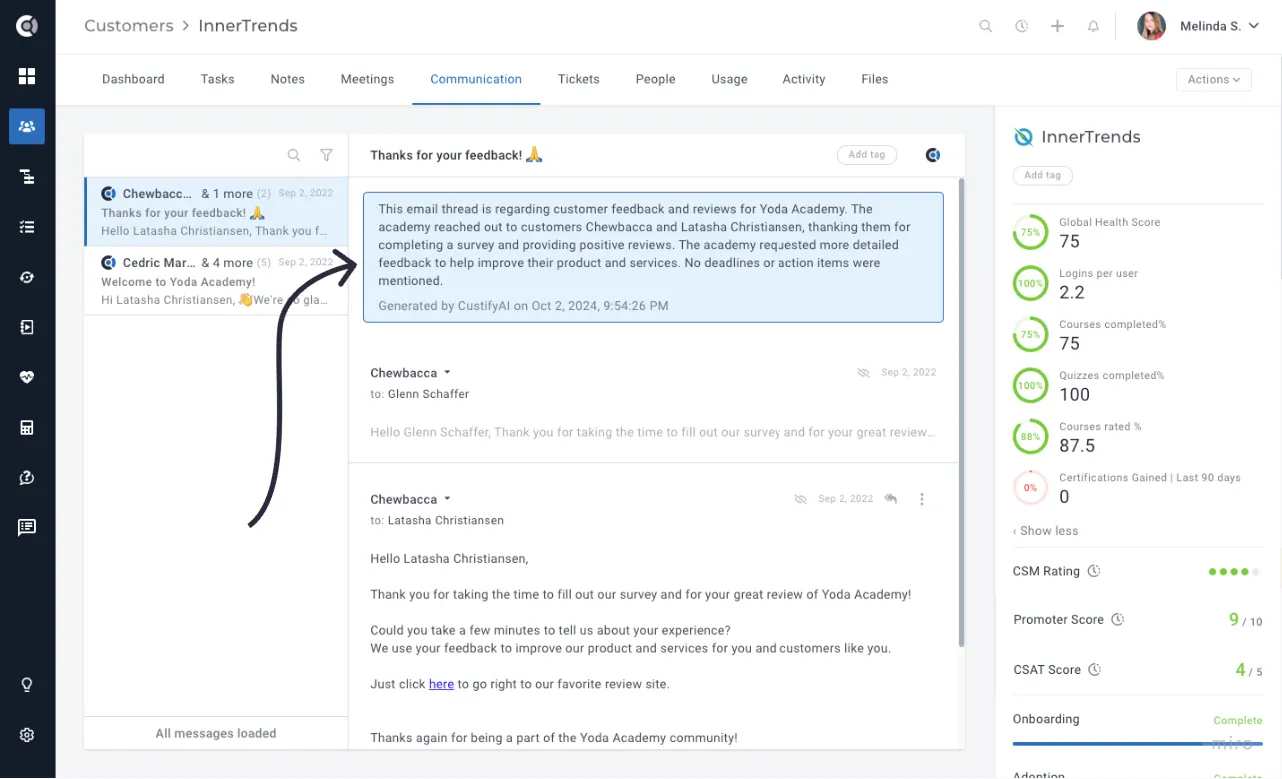Open the checklist tasks icon in sidebar
The width and height of the screenshot is (1282, 779).
(27, 227)
